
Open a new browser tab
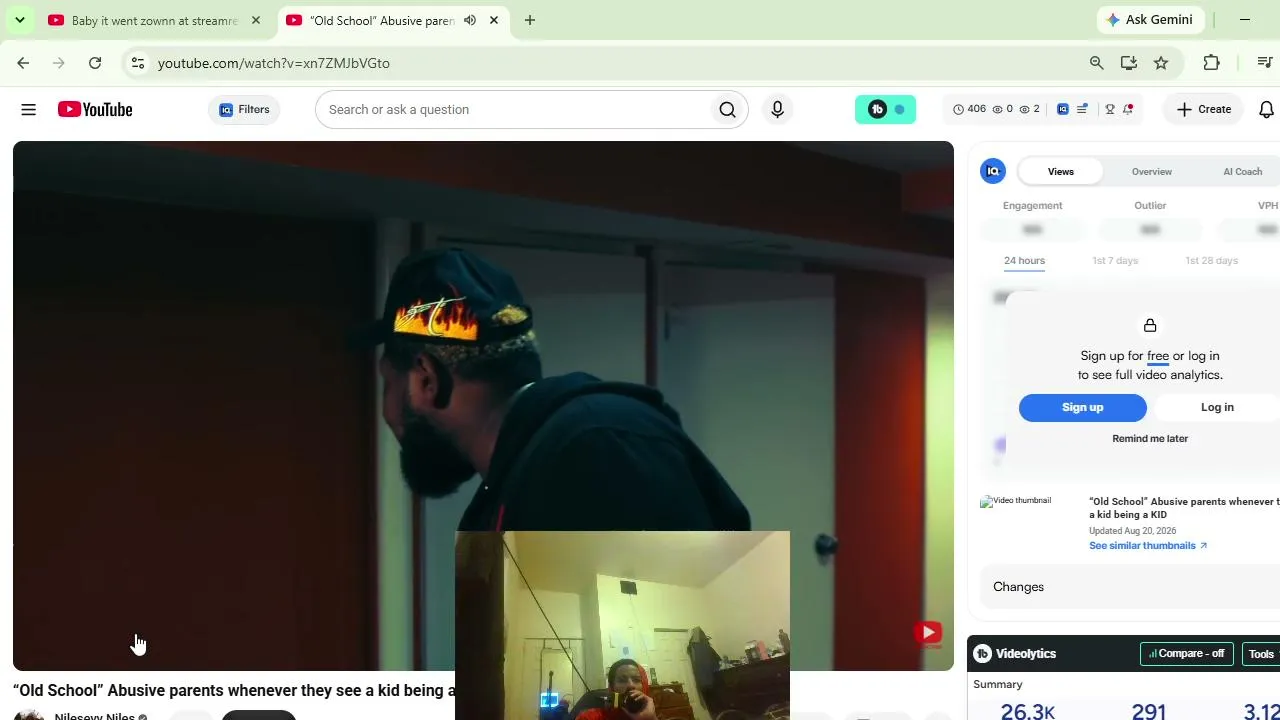pyautogui.click(x=530, y=20)
